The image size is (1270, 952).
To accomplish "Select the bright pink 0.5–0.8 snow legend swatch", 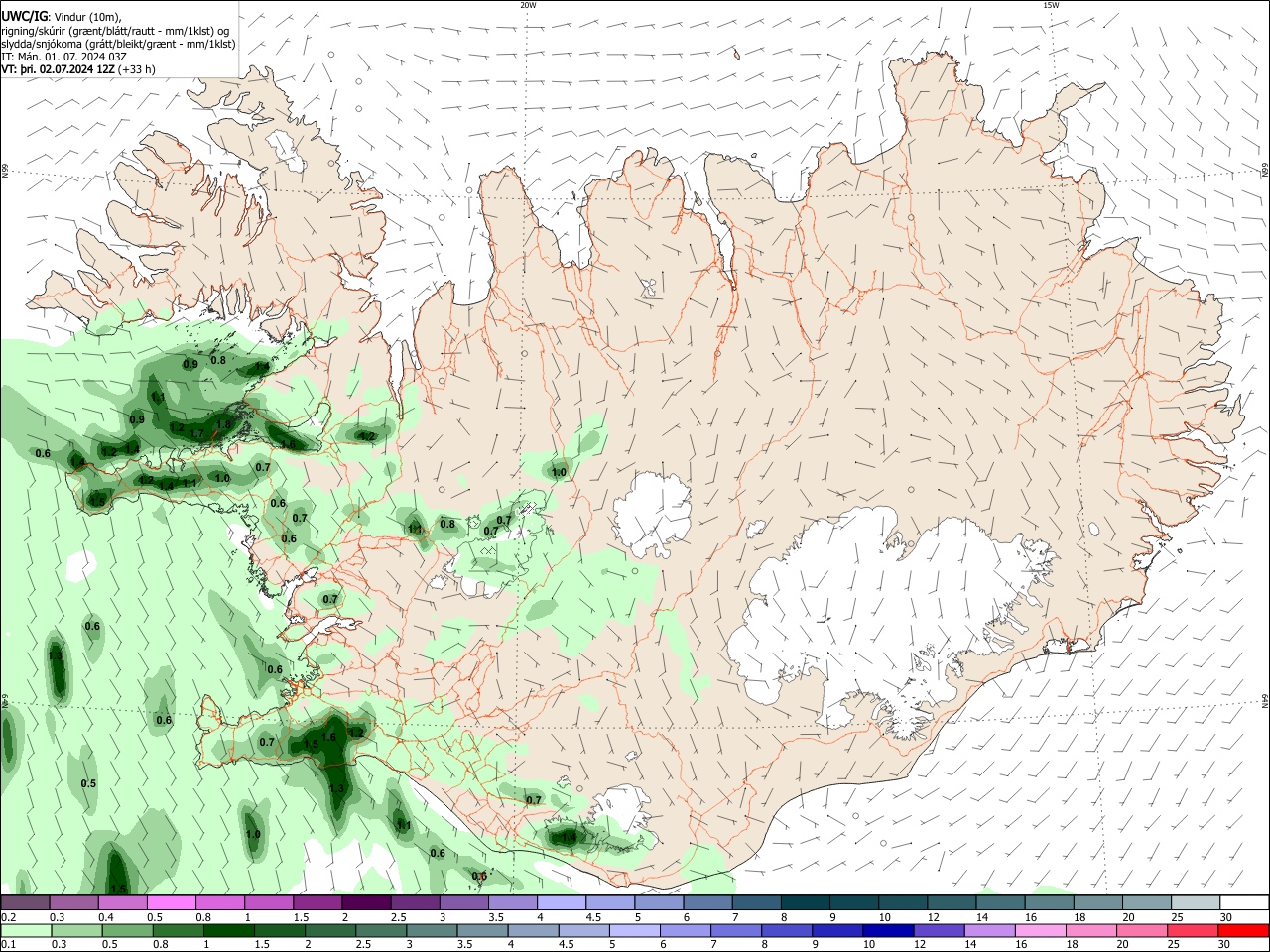I will point(171,903).
